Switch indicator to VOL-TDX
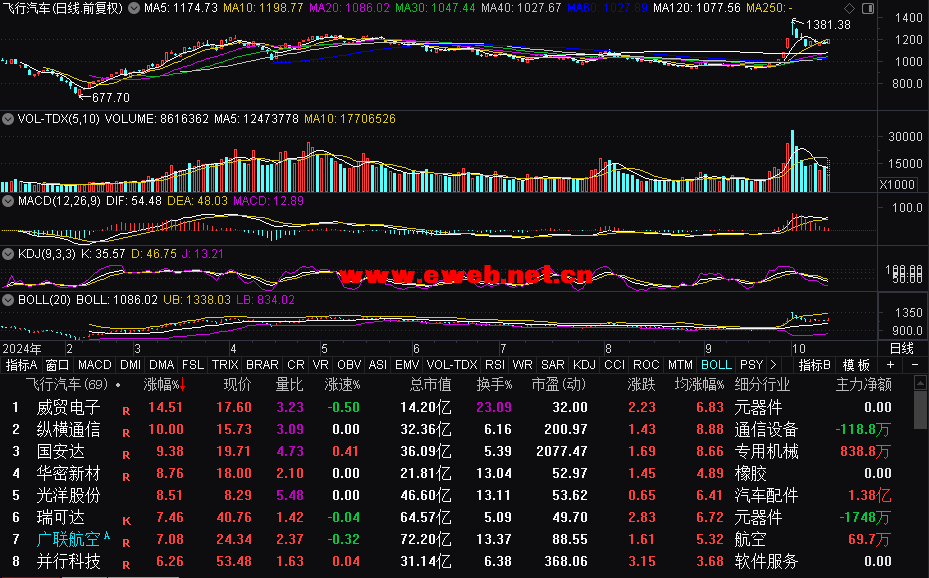The height and width of the screenshot is (578, 929). 451,365
